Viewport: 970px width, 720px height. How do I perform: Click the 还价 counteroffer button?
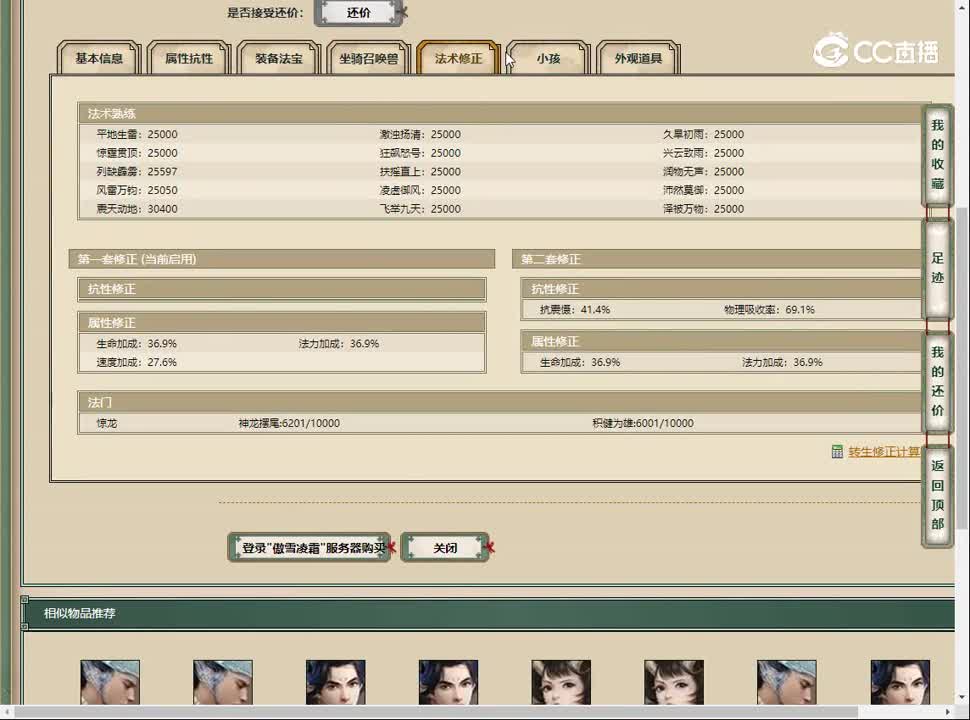(358, 14)
